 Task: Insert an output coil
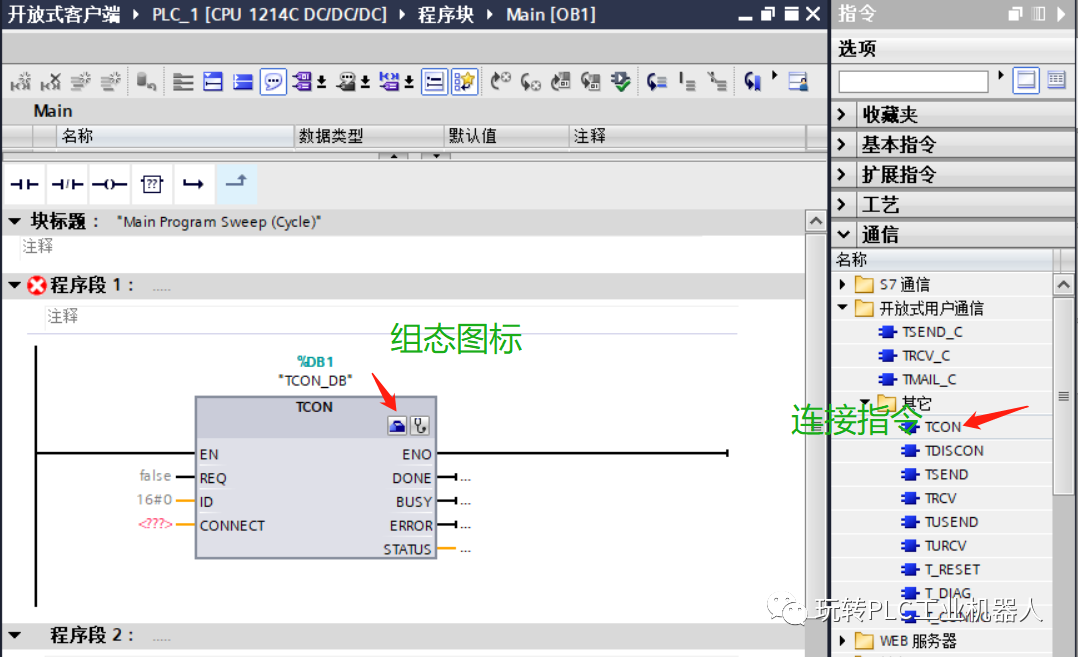108,183
